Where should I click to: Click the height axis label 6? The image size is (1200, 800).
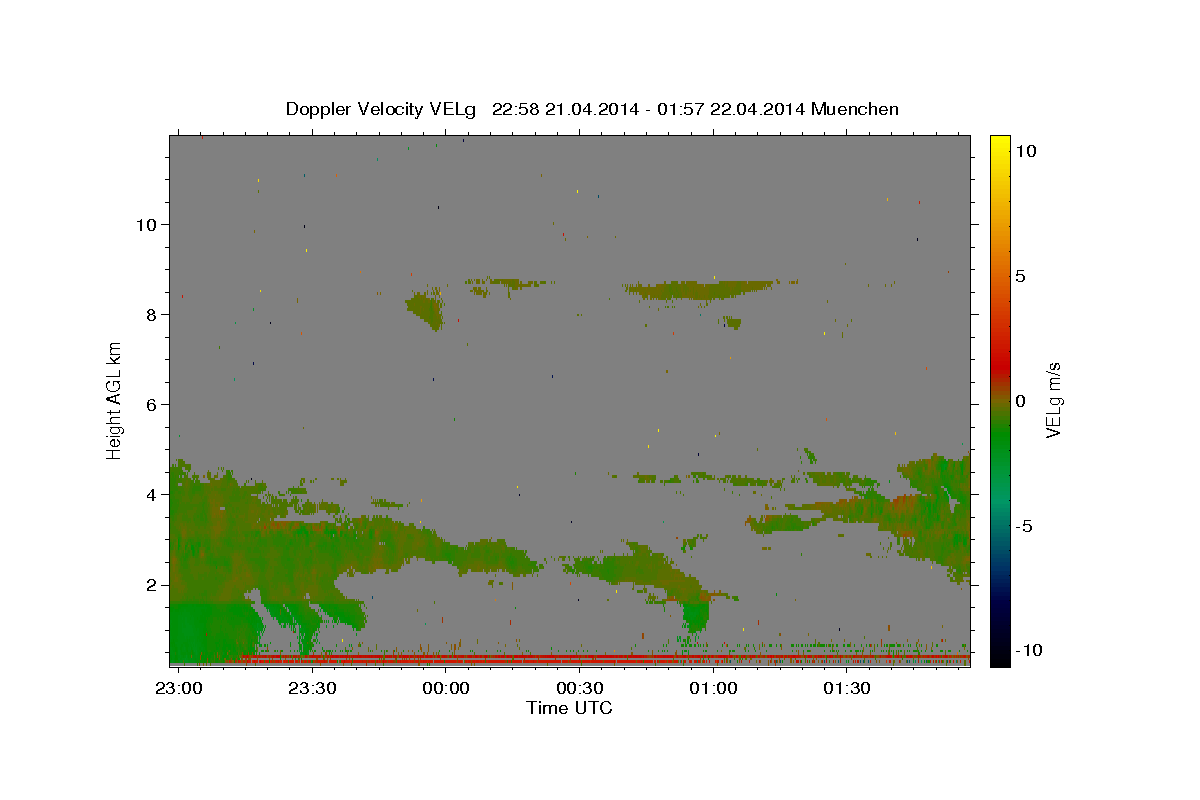151,404
